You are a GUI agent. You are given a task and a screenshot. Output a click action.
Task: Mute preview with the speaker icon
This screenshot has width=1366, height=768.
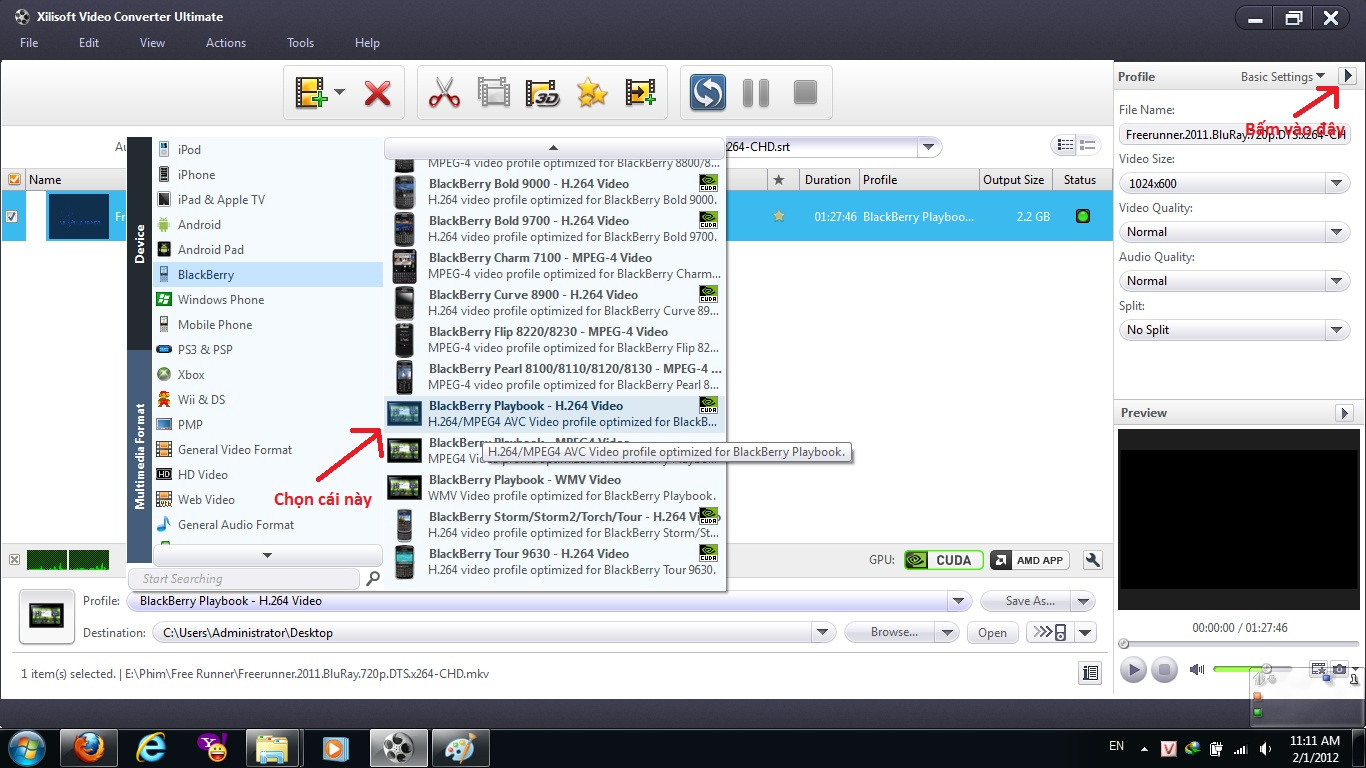coord(1196,669)
